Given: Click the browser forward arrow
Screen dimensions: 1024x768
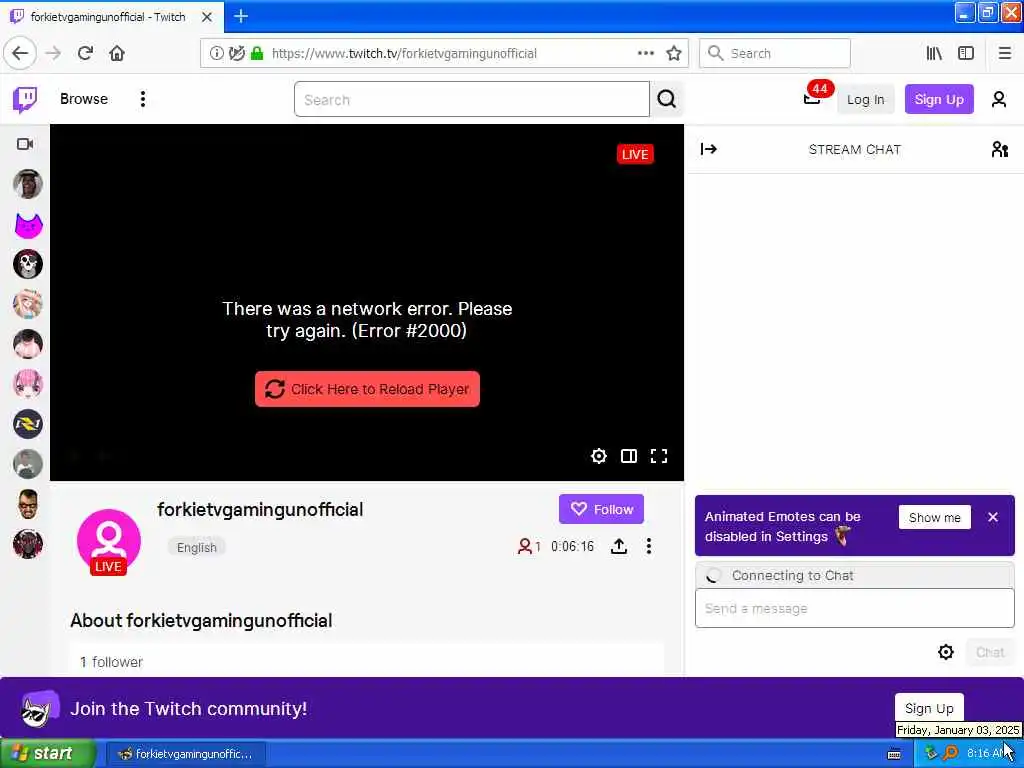Looking at the screenshot, I should [x=54, y=54].
